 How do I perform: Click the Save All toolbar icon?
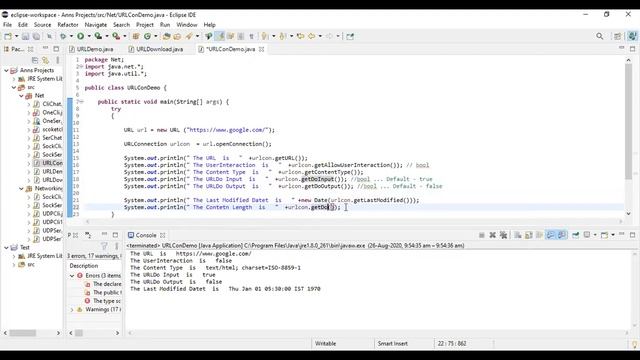click(36, 36)
